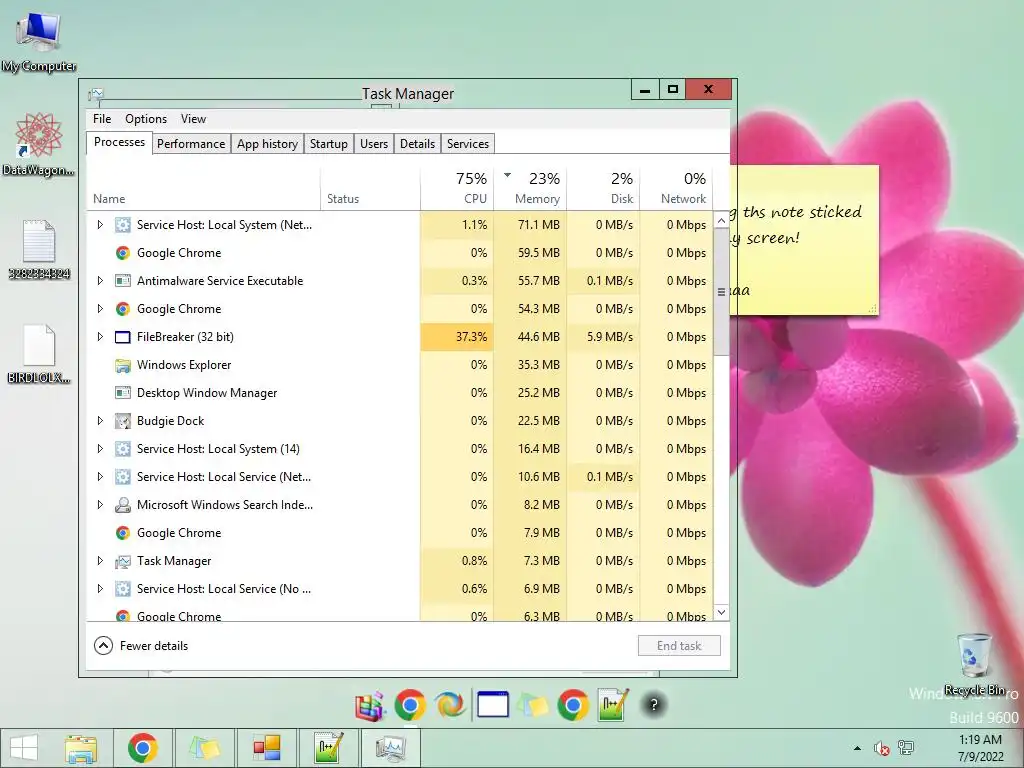This screenshot has width=1024, height=768.
Task: Expand the Task Manager process row
Action: 100,561
